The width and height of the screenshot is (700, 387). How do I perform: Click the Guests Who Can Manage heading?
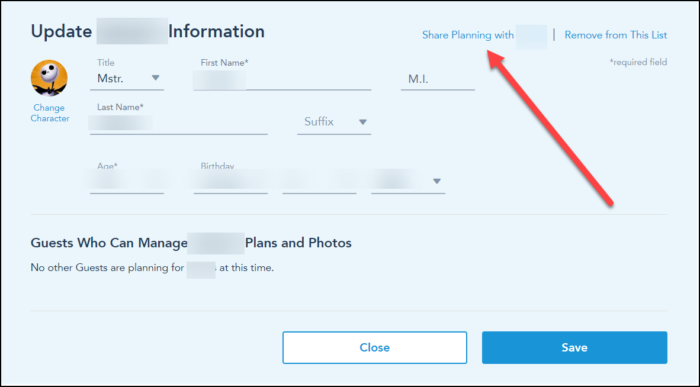coord(191,243)
